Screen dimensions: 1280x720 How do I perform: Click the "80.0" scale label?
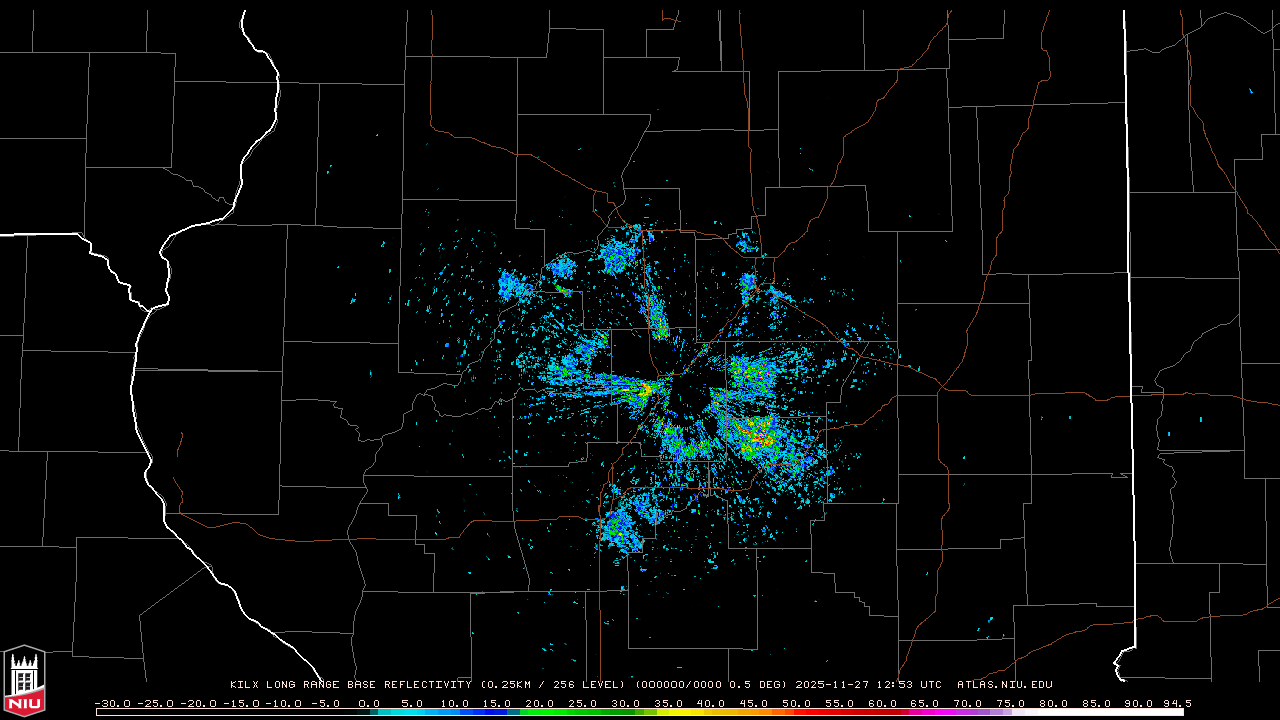(x=1053, y=703)
